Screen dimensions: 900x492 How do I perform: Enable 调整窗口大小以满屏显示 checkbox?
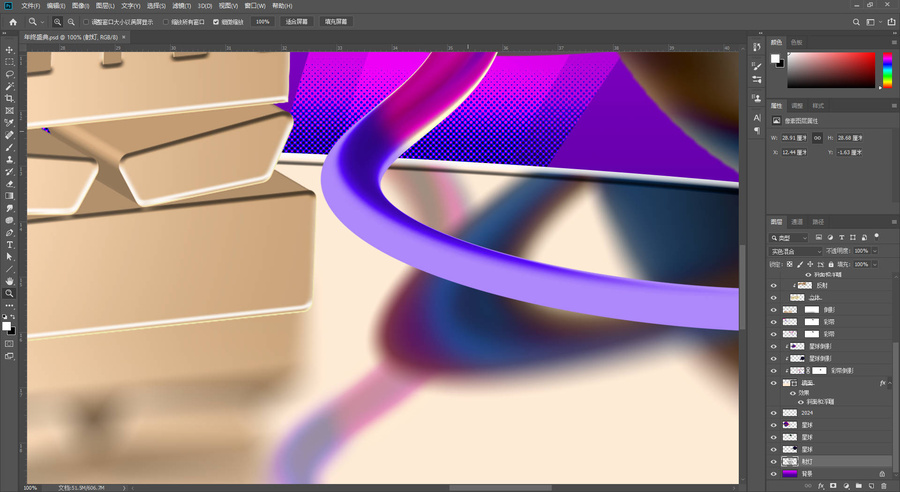point(86,22)
